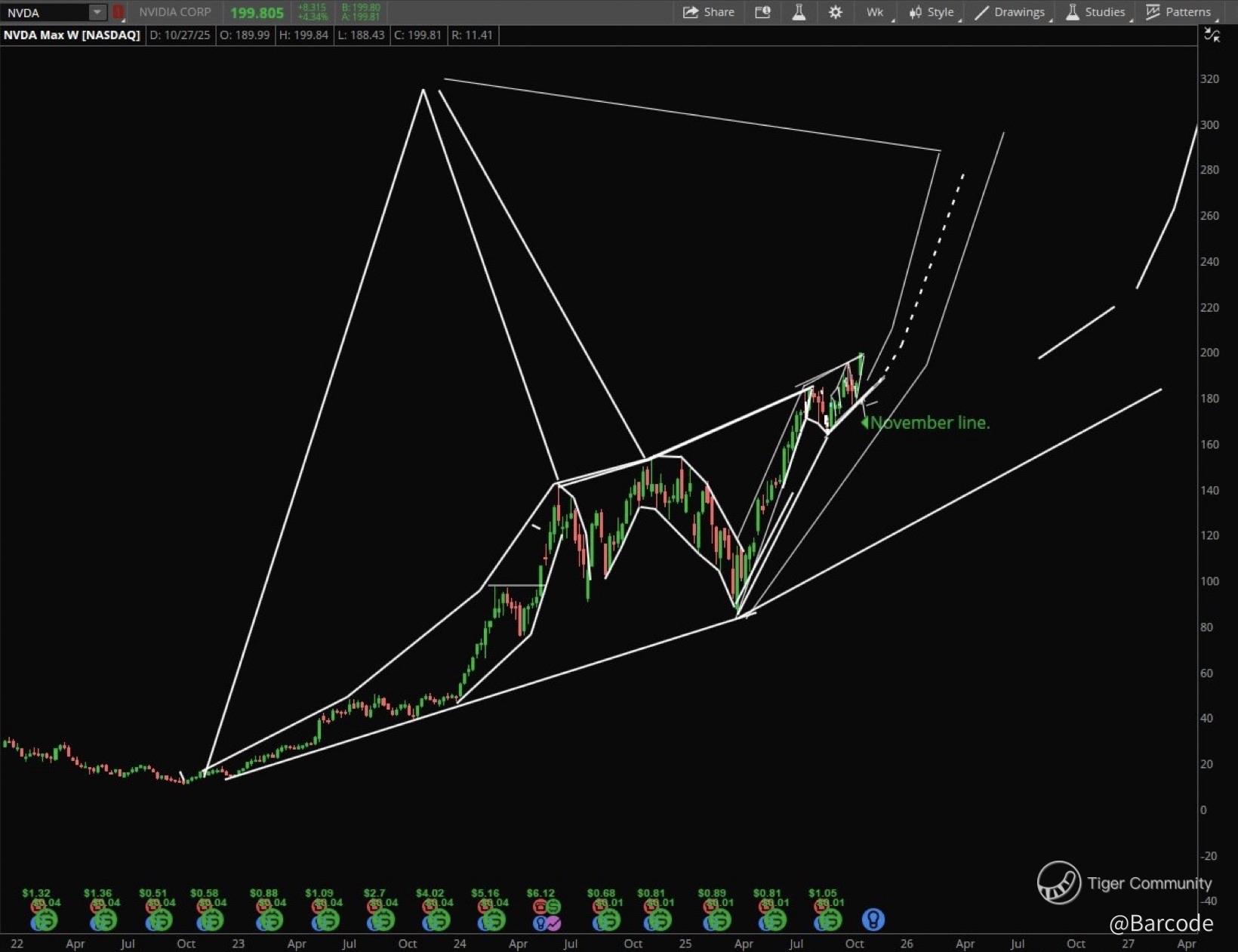The image size is (1238, 952).
Task: Click the 199.805 last price
Action: coord(257,13)
